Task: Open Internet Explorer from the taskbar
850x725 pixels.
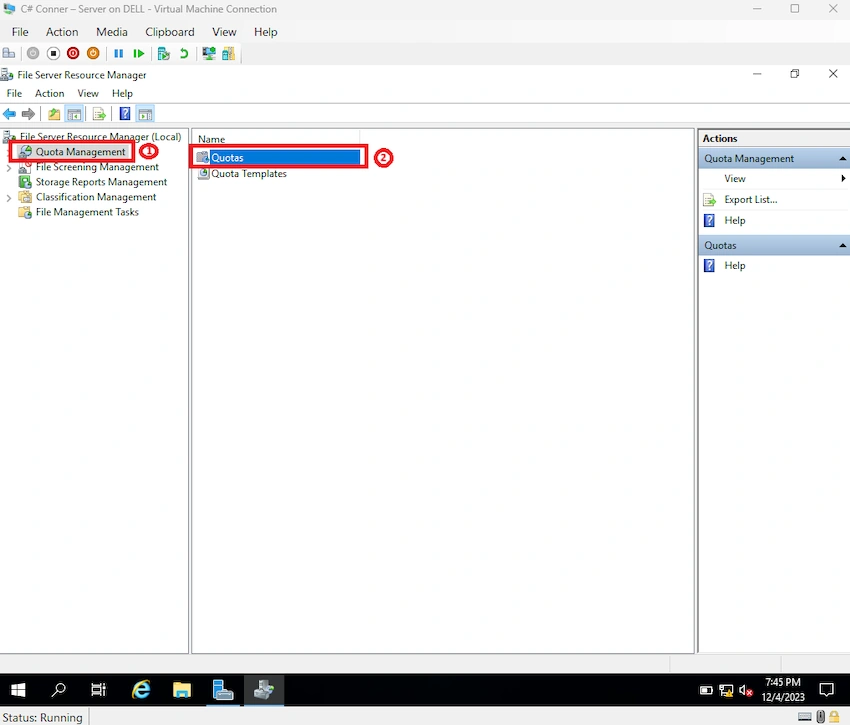Action: coord(141,690)
